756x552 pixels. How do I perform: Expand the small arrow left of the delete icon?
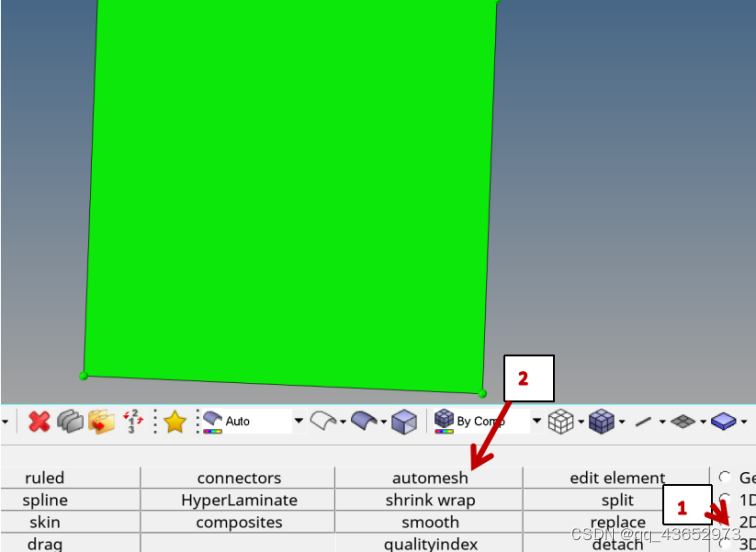[x=5, y=422]
